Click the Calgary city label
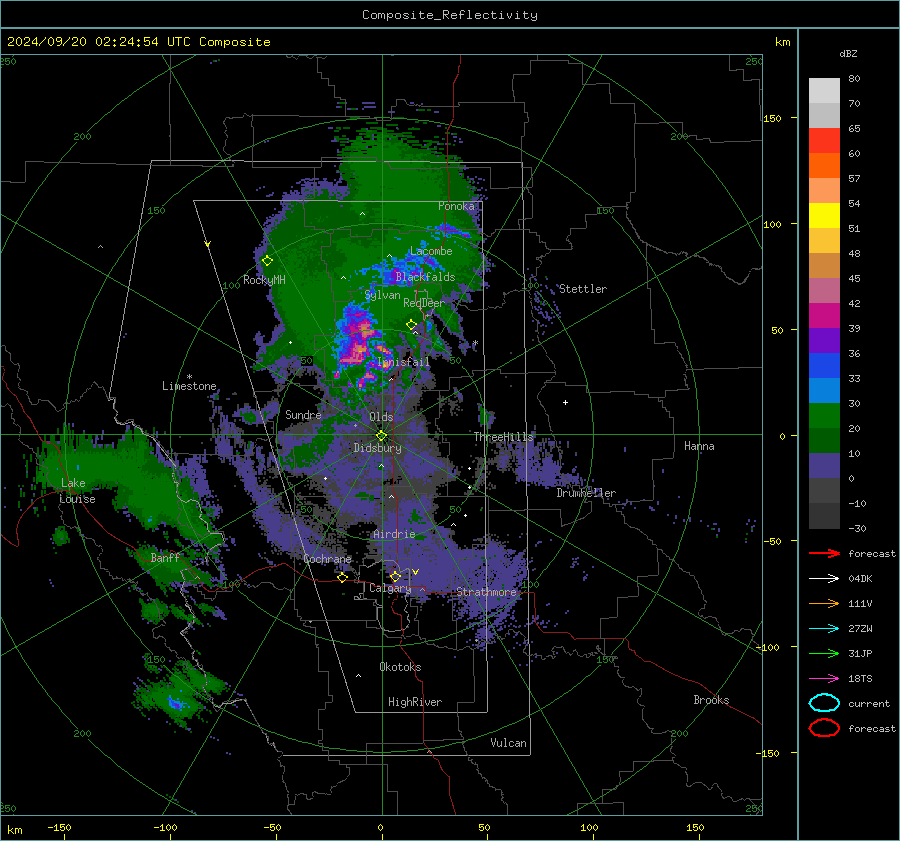This screenshot has width=900, height=841. 390,588
